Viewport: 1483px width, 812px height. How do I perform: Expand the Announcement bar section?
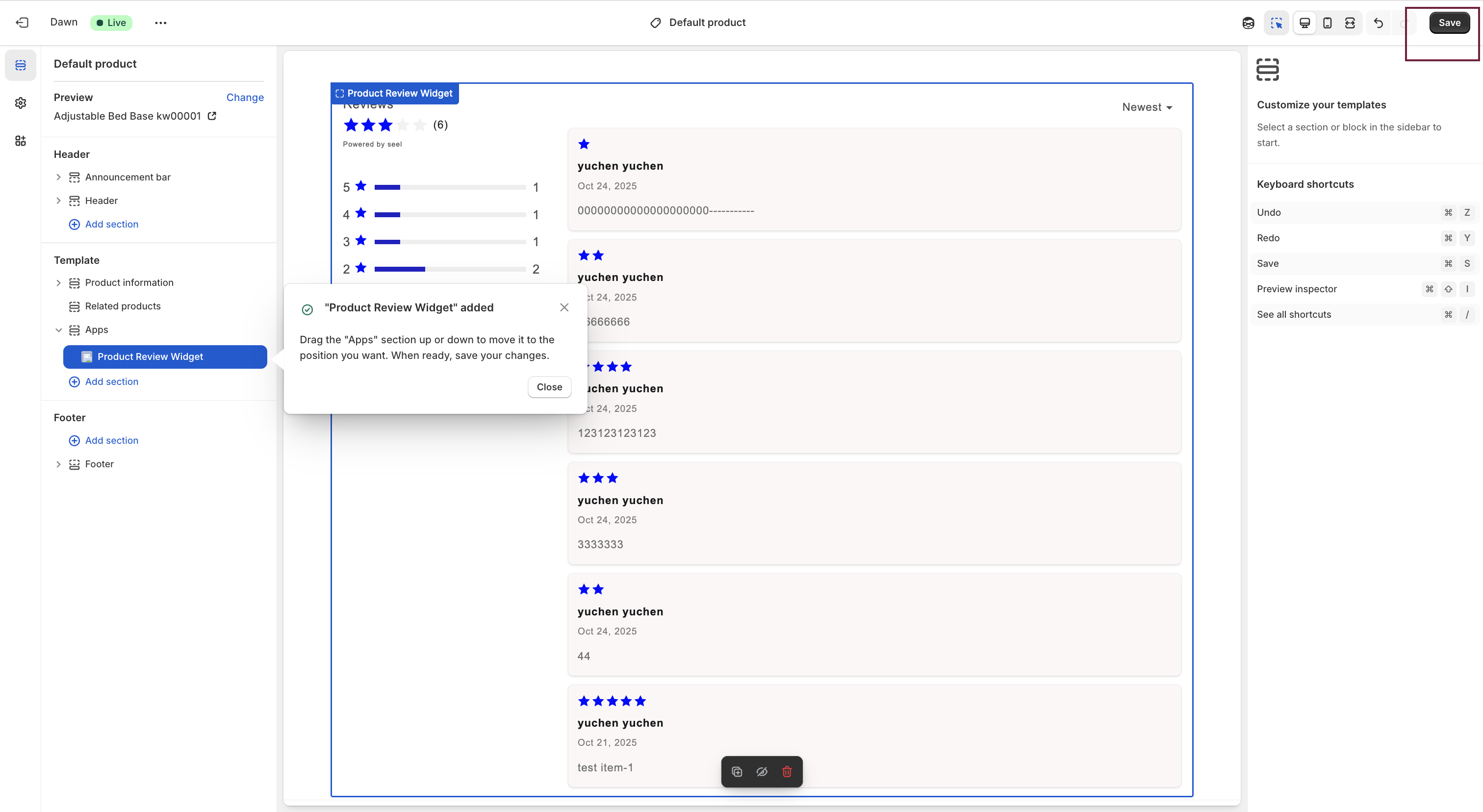click(x=58, y=177)
